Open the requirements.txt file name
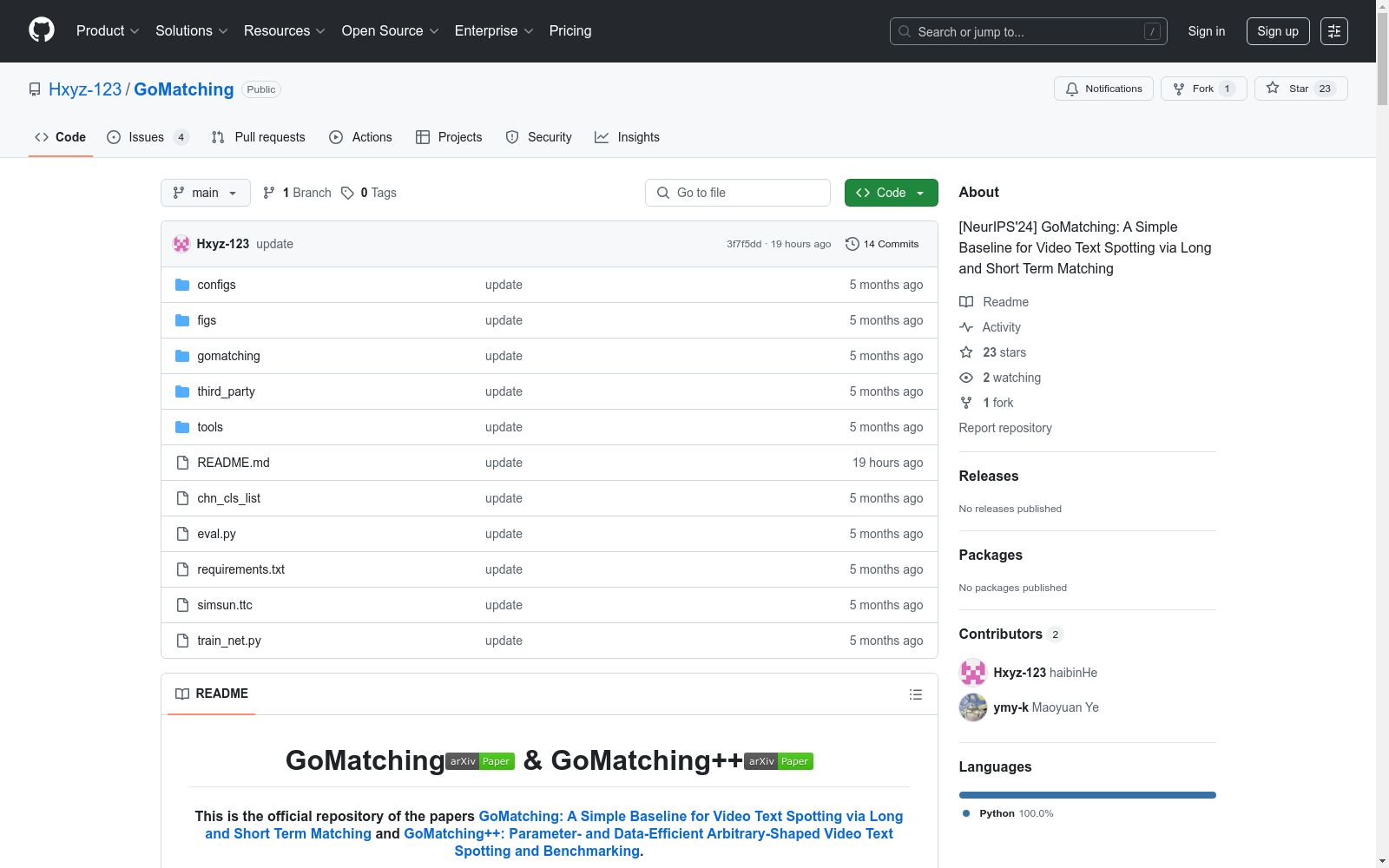1389x868 pixels. (241, 569)
